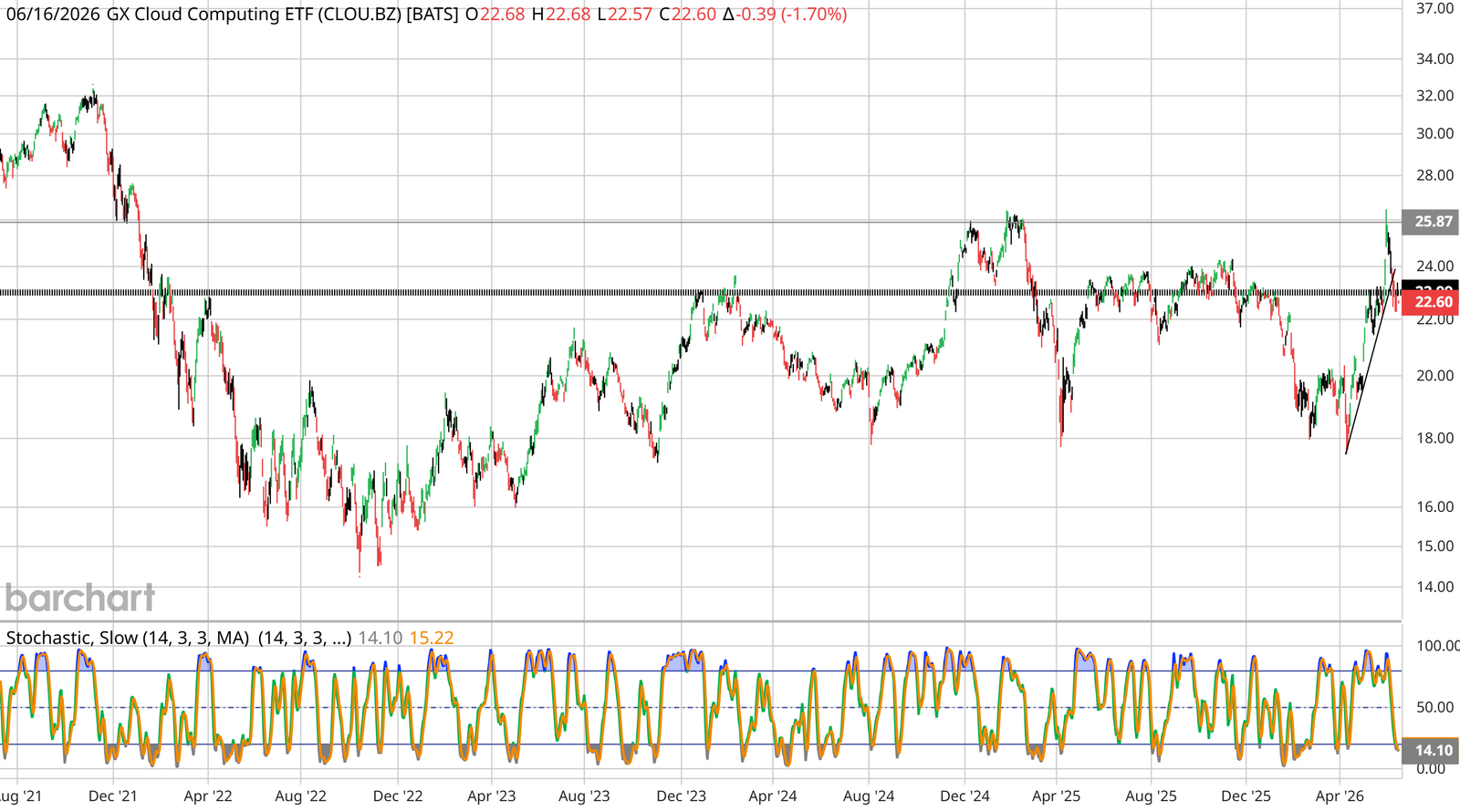Image resolution: width=1460 pixels, height=812 pixels.
Task: Click the Dec '22 time axis label
Action: [x=398, y=796]
